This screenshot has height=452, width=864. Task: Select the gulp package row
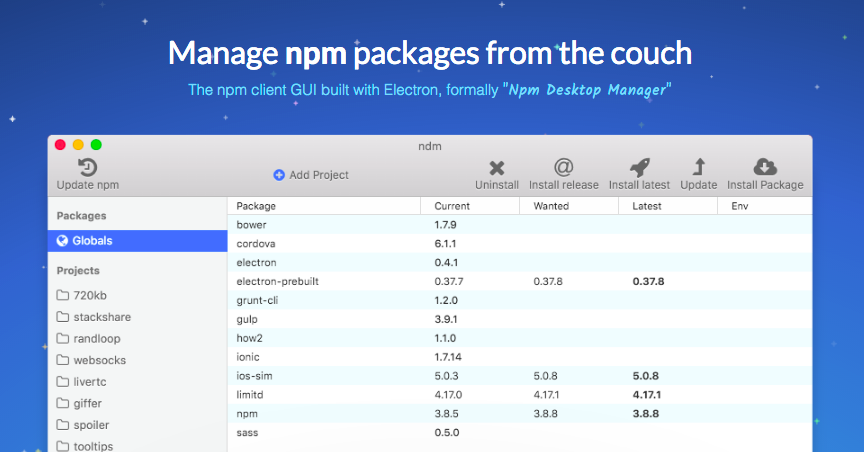[520, 319]
